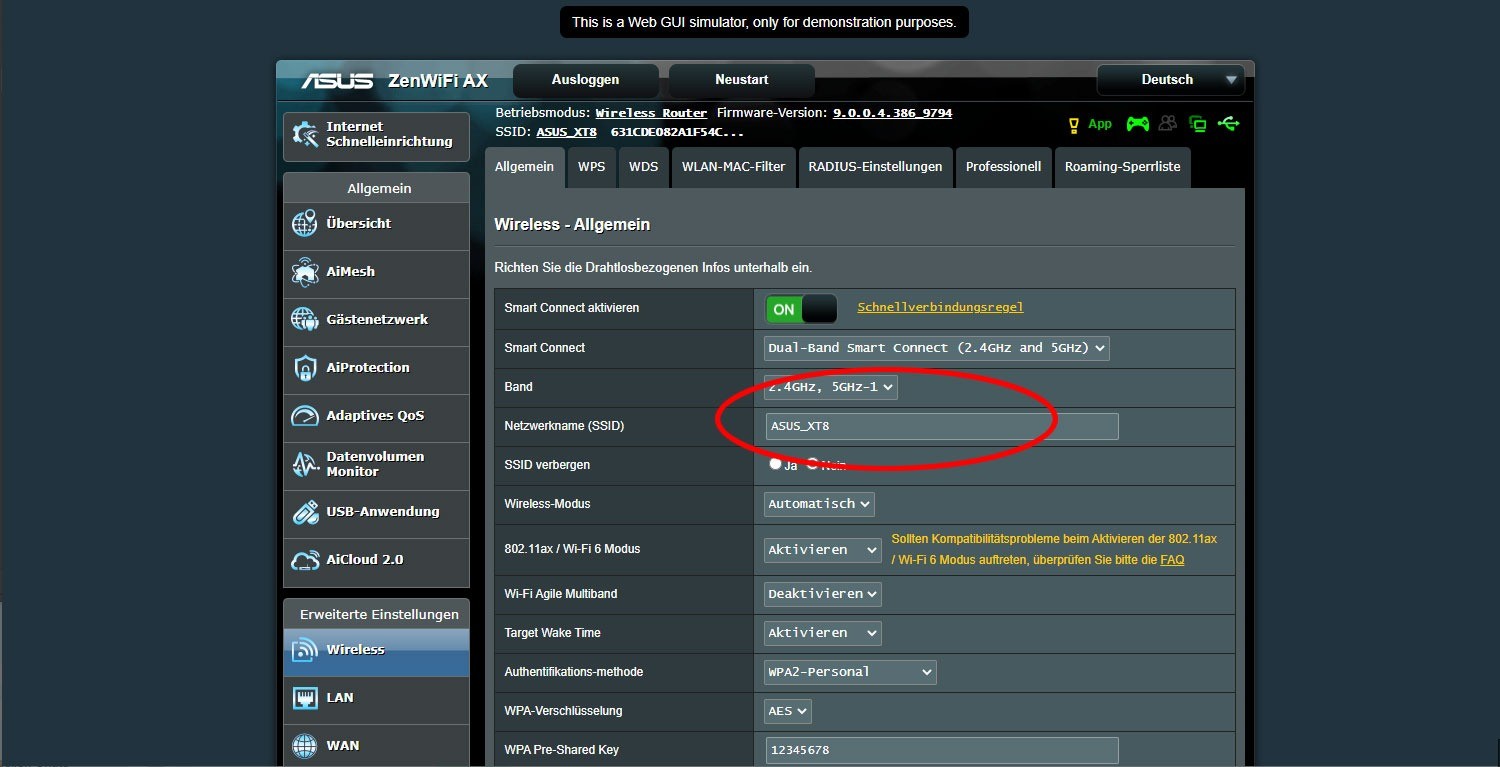This screenshot has width=1500, height=767.
Task: Click the Wireless - Allgemein page heading
Action: click(x=572, y=225)
